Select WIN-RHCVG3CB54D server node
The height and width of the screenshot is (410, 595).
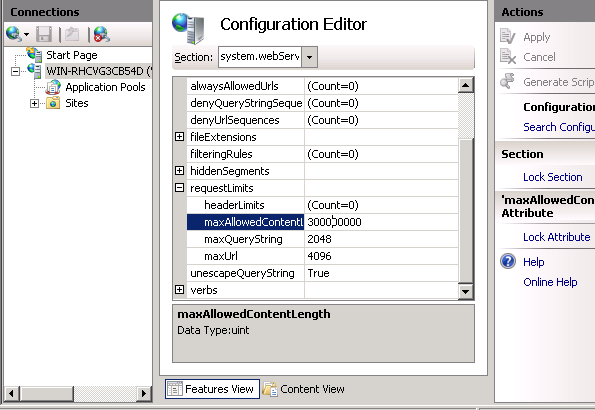tap(98, 71)
